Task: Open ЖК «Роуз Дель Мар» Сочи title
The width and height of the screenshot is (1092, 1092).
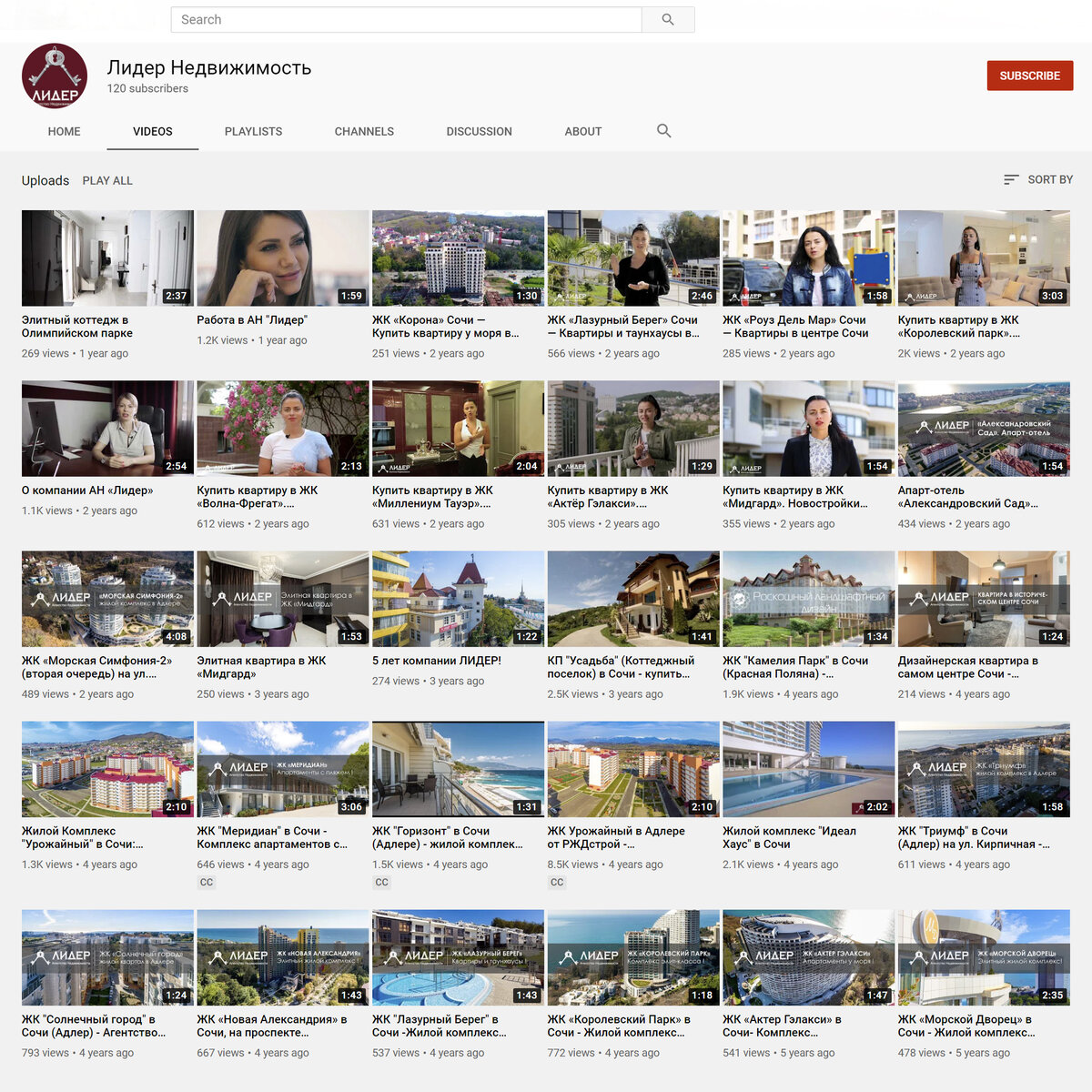Action: click(796, 327)
